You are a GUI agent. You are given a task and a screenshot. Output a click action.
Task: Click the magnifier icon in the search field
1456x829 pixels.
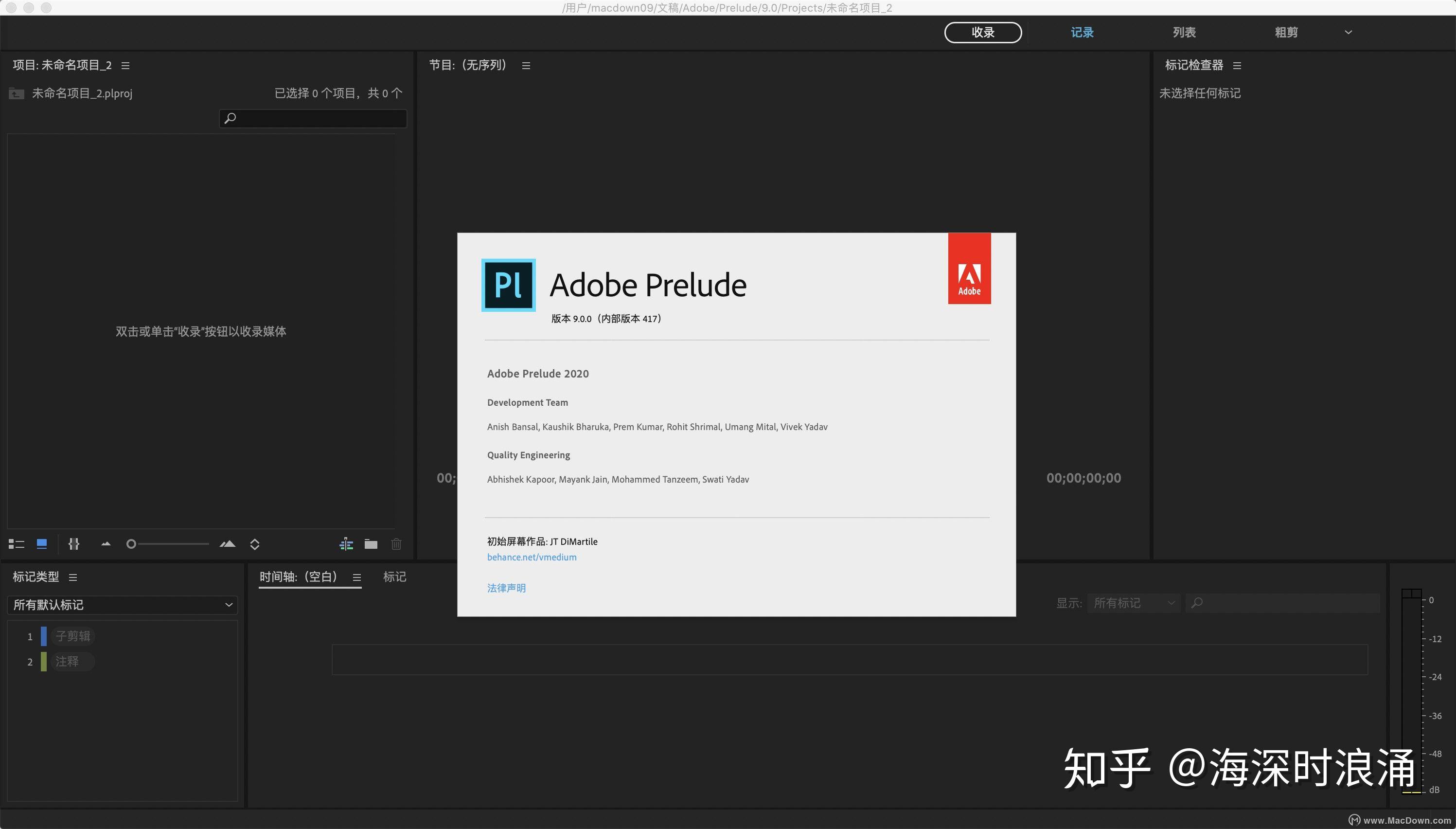[x=230, y=118]
